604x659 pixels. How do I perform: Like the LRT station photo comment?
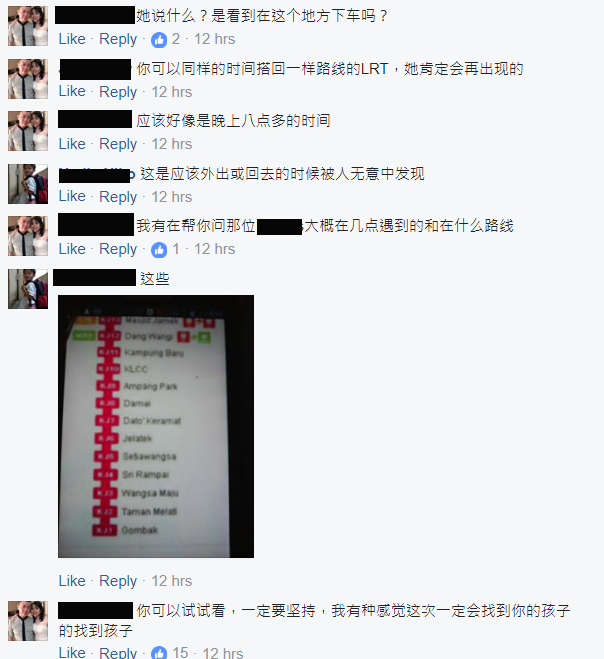coord(72,581)
